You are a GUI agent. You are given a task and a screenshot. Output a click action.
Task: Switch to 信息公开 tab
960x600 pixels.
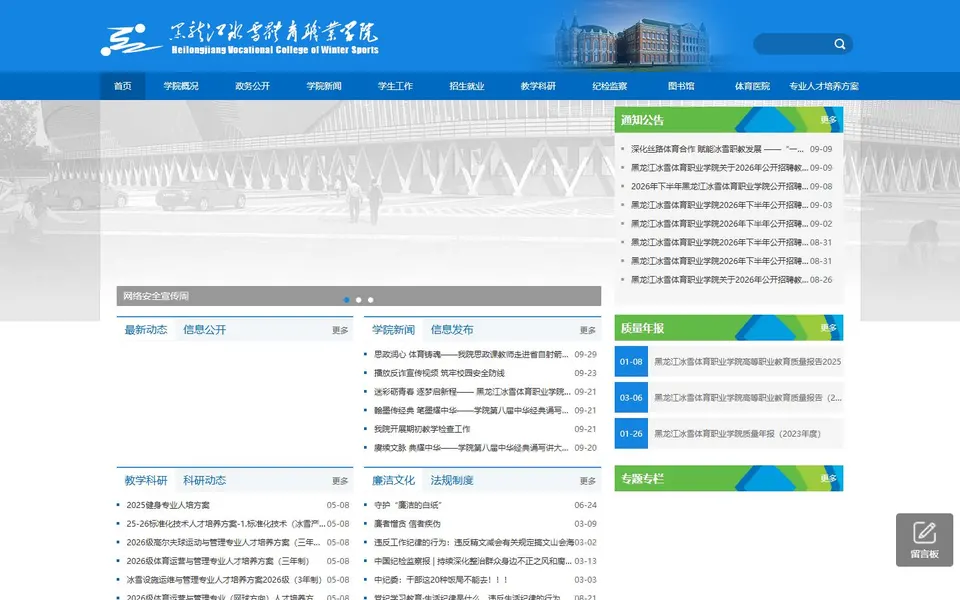tap(204, 329)
